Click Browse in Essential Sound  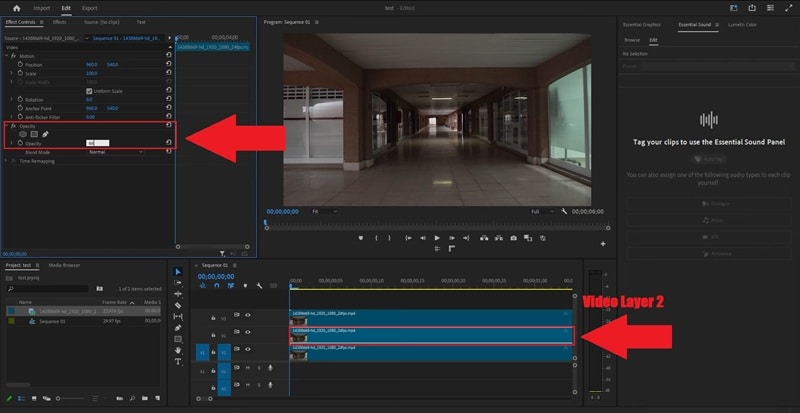point(632,40)
